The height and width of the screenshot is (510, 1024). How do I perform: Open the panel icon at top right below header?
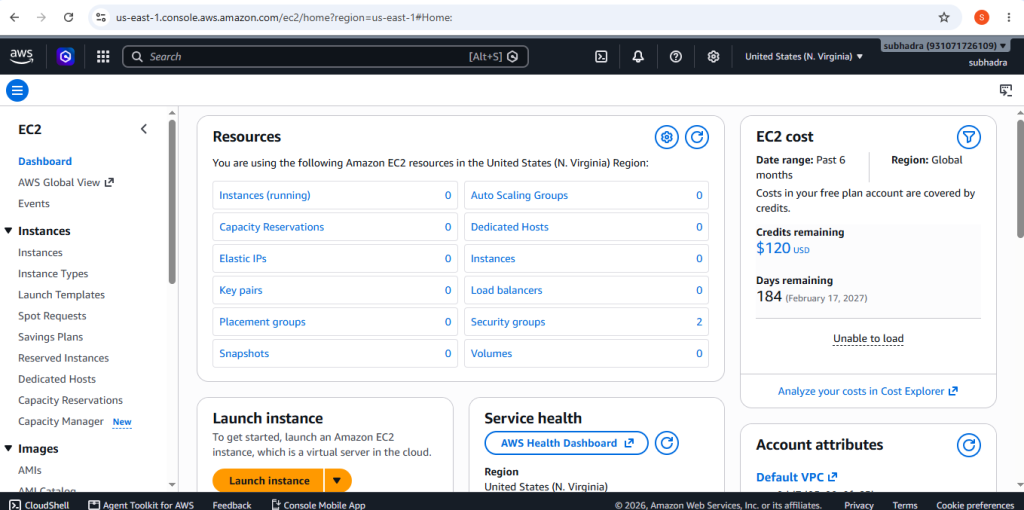(1006, 90)
